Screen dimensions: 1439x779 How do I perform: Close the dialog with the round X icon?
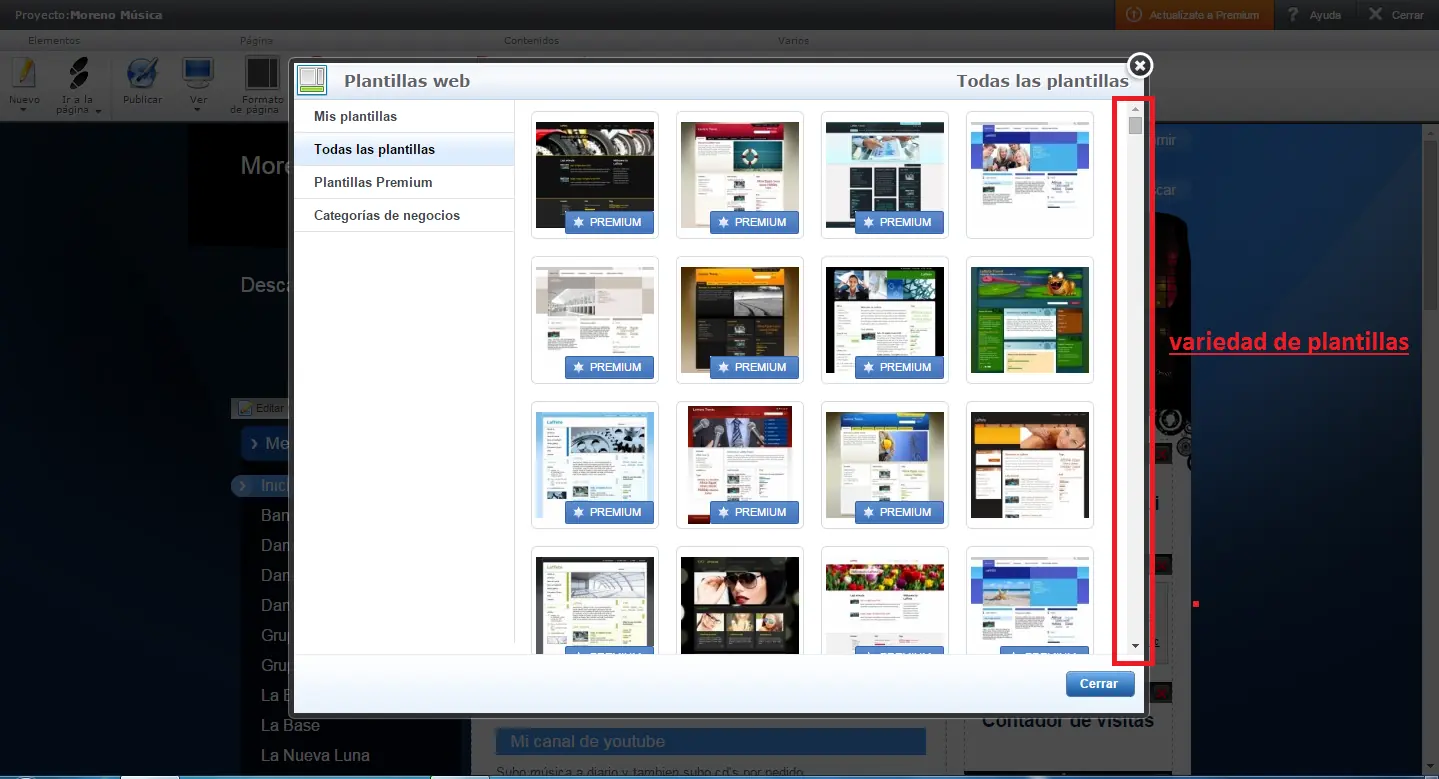coord(1140,65)
